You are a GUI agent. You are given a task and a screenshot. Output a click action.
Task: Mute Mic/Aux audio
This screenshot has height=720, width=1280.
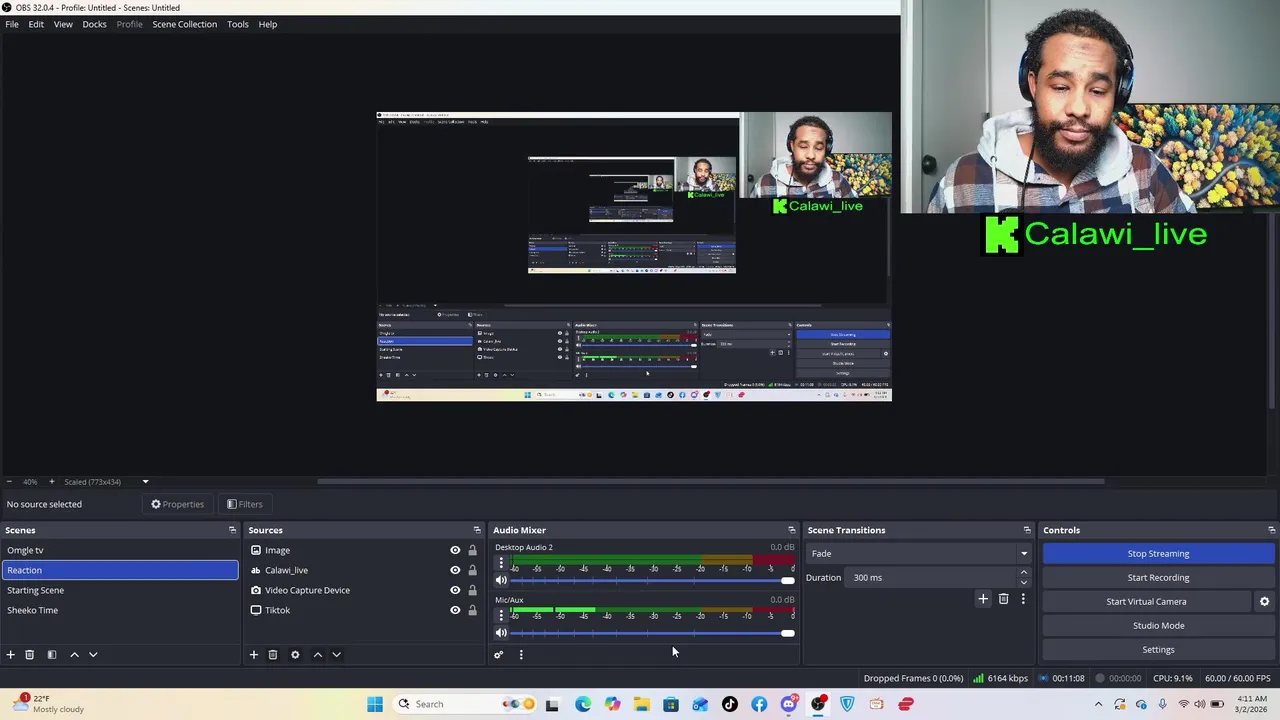tap(501, 633)
